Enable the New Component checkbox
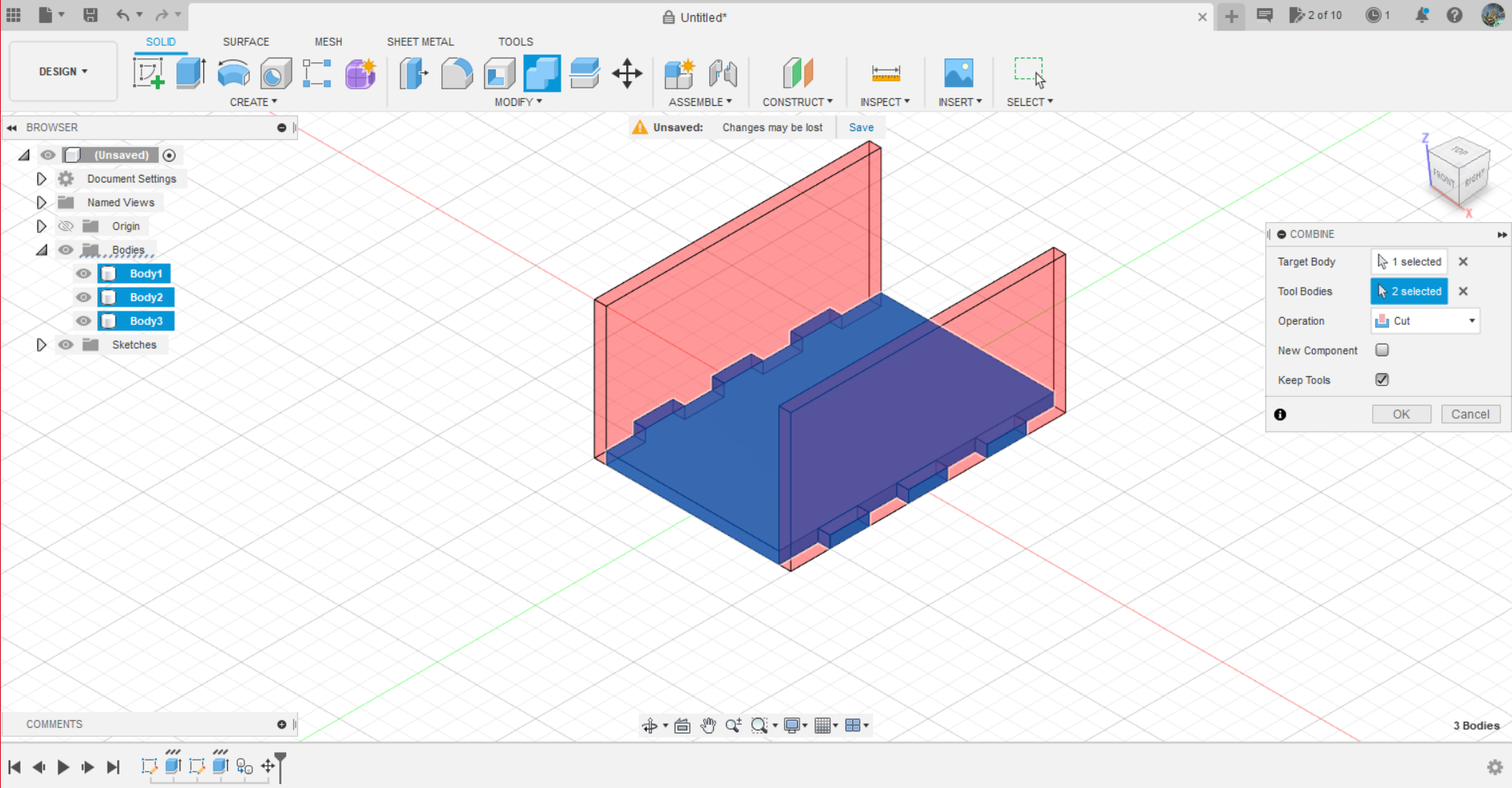 1382,350
